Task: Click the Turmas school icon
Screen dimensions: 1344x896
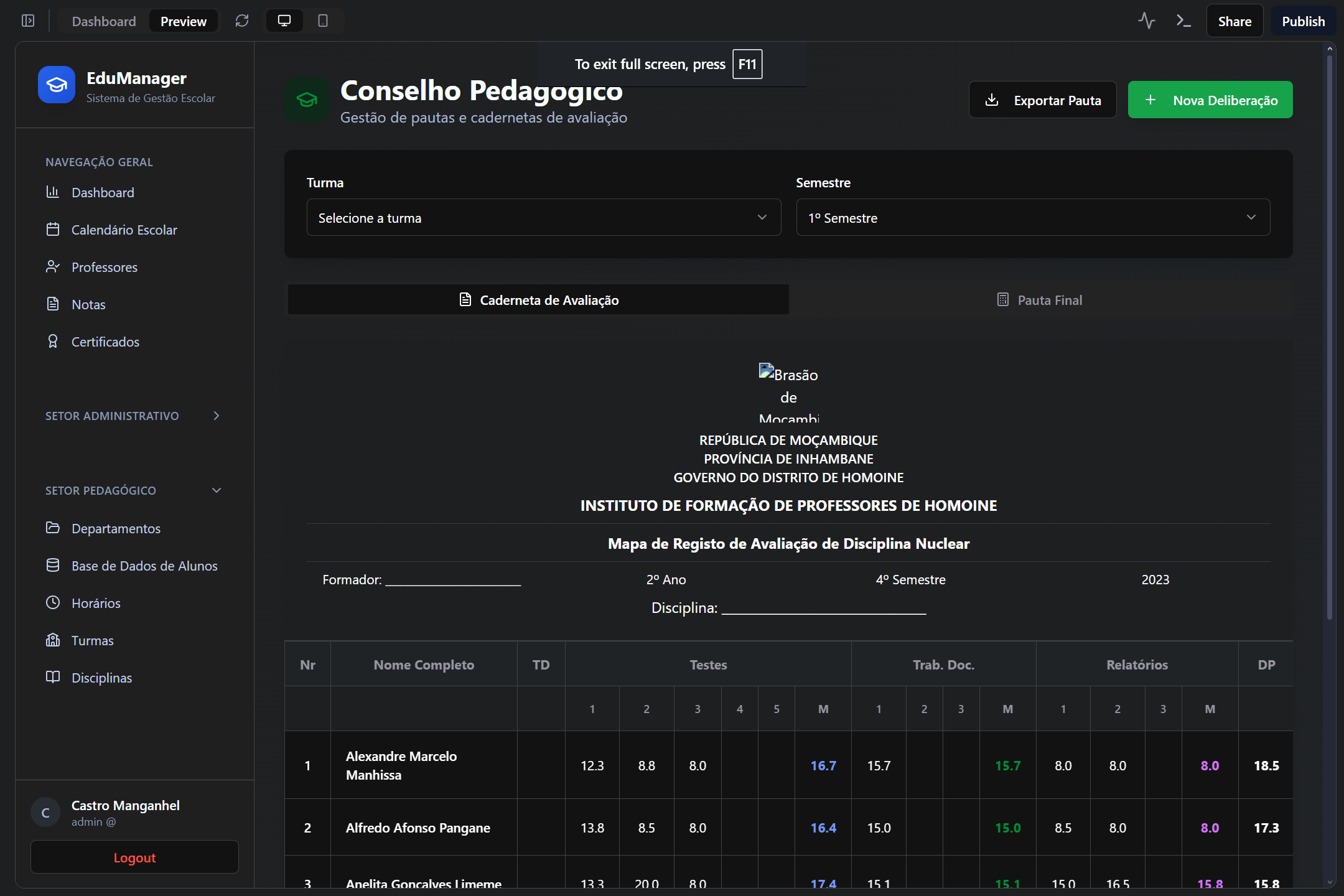Action: pyautogui.click(x=53, y=640)
